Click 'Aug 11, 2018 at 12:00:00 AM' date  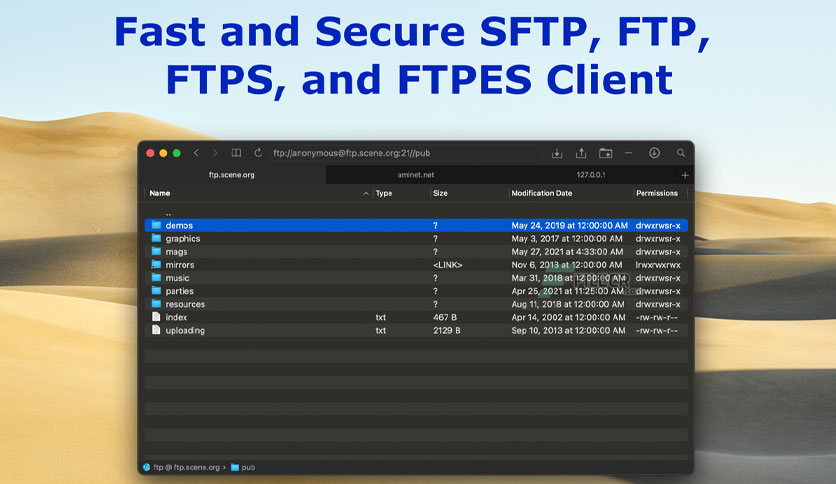click(568, 304)
